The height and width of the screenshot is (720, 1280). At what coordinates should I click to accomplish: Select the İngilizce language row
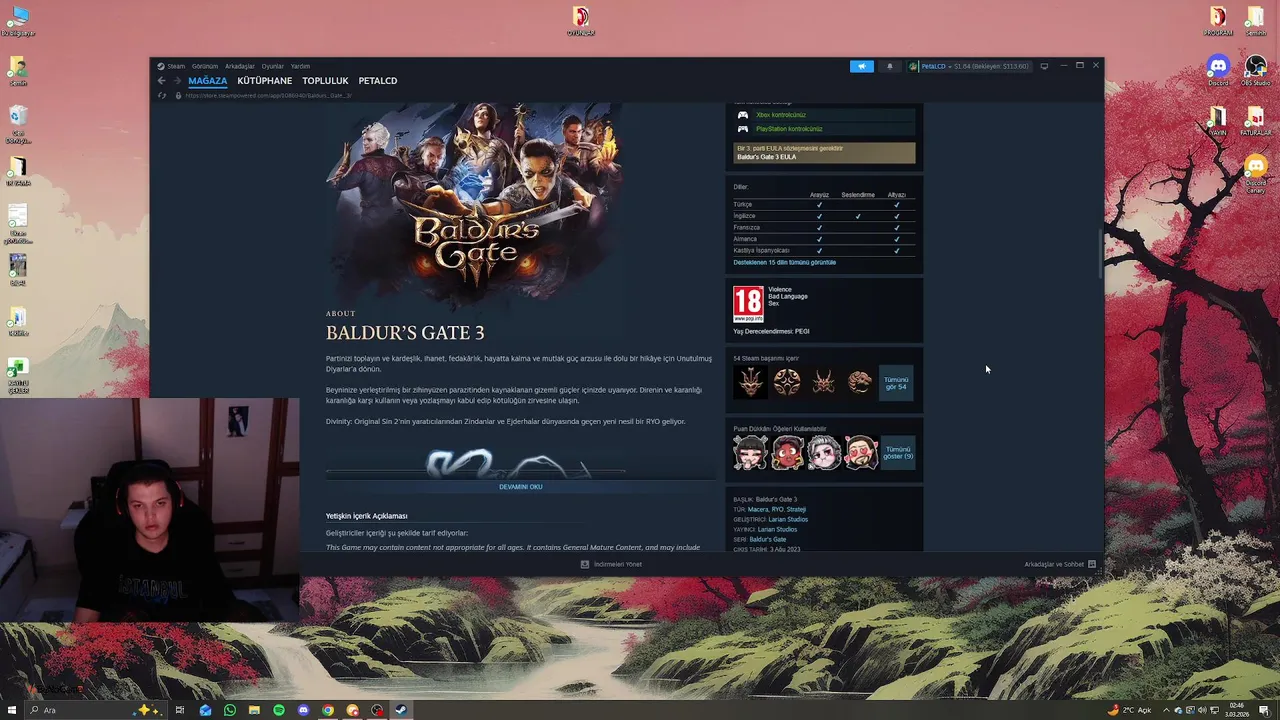(824, 216)
